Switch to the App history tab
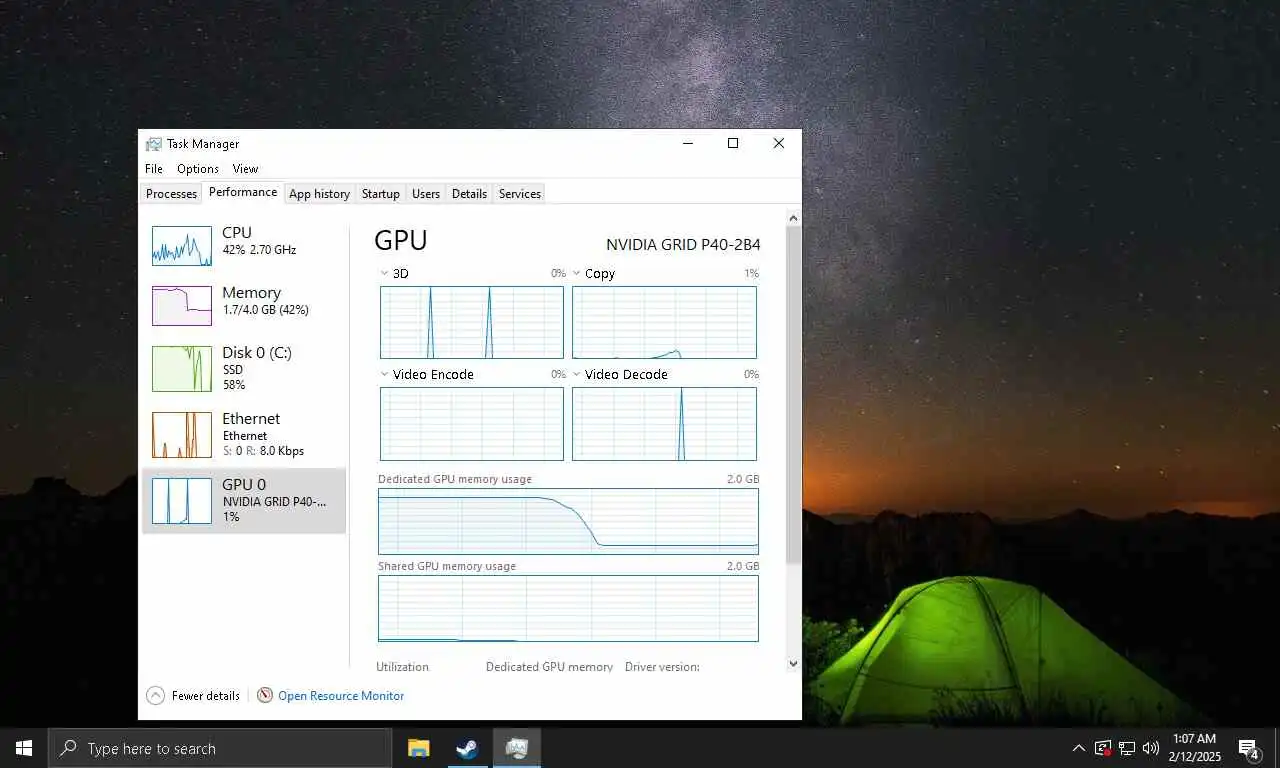Viewport: 1280px width, 768px height. [x=319, y=194]
